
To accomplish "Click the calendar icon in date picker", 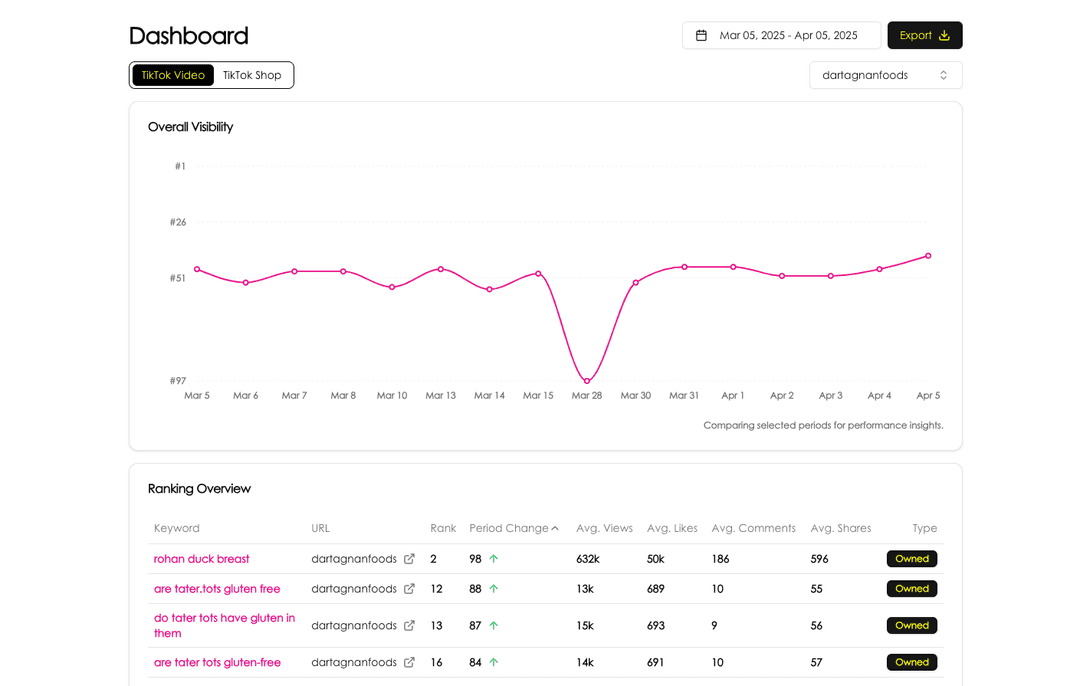I will (x=701, y=35).
